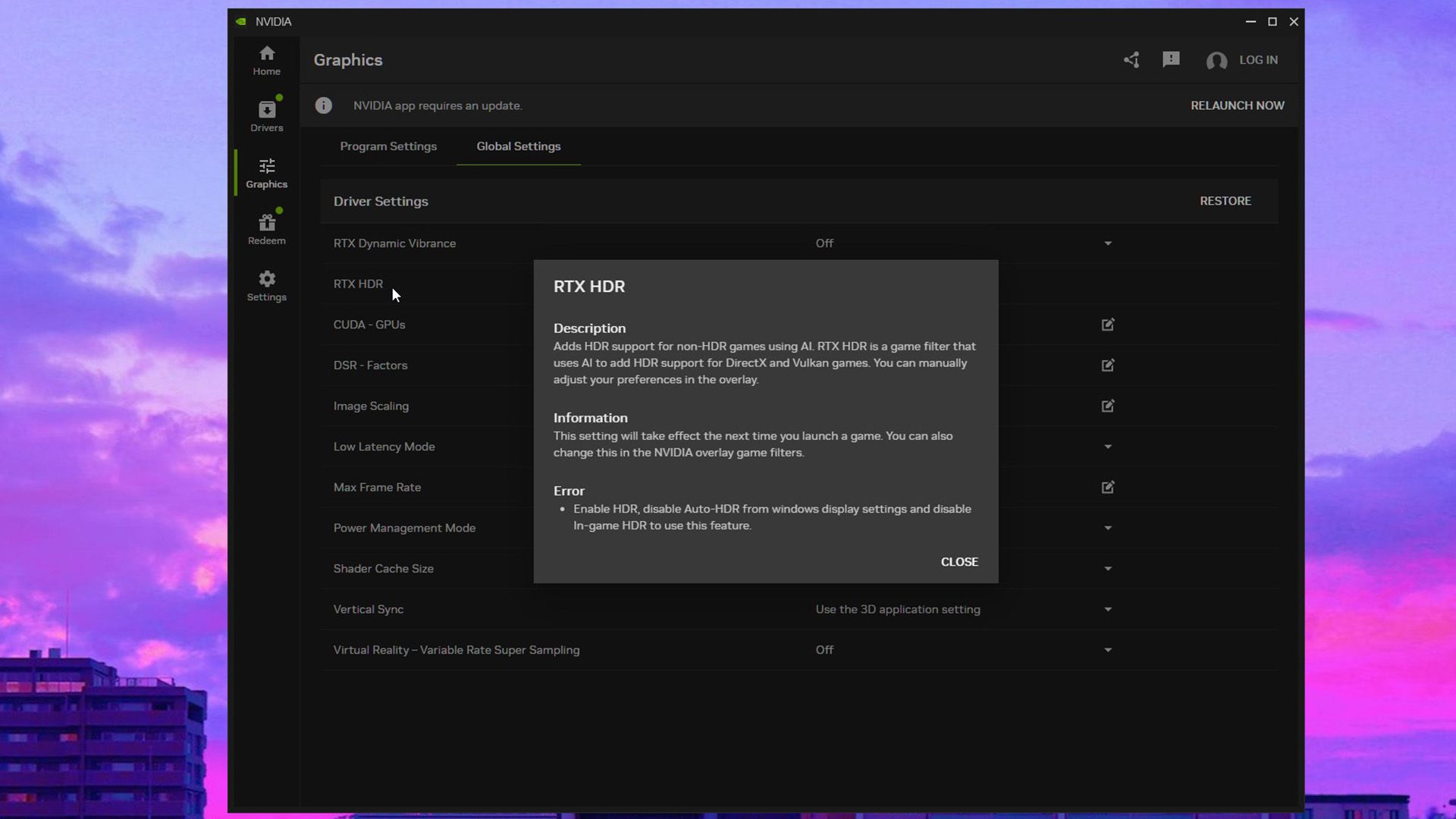Viewport: 1456px width, 819px height.
Task: Edit the DSR - Factors setting
Action: coord(1108,366)
